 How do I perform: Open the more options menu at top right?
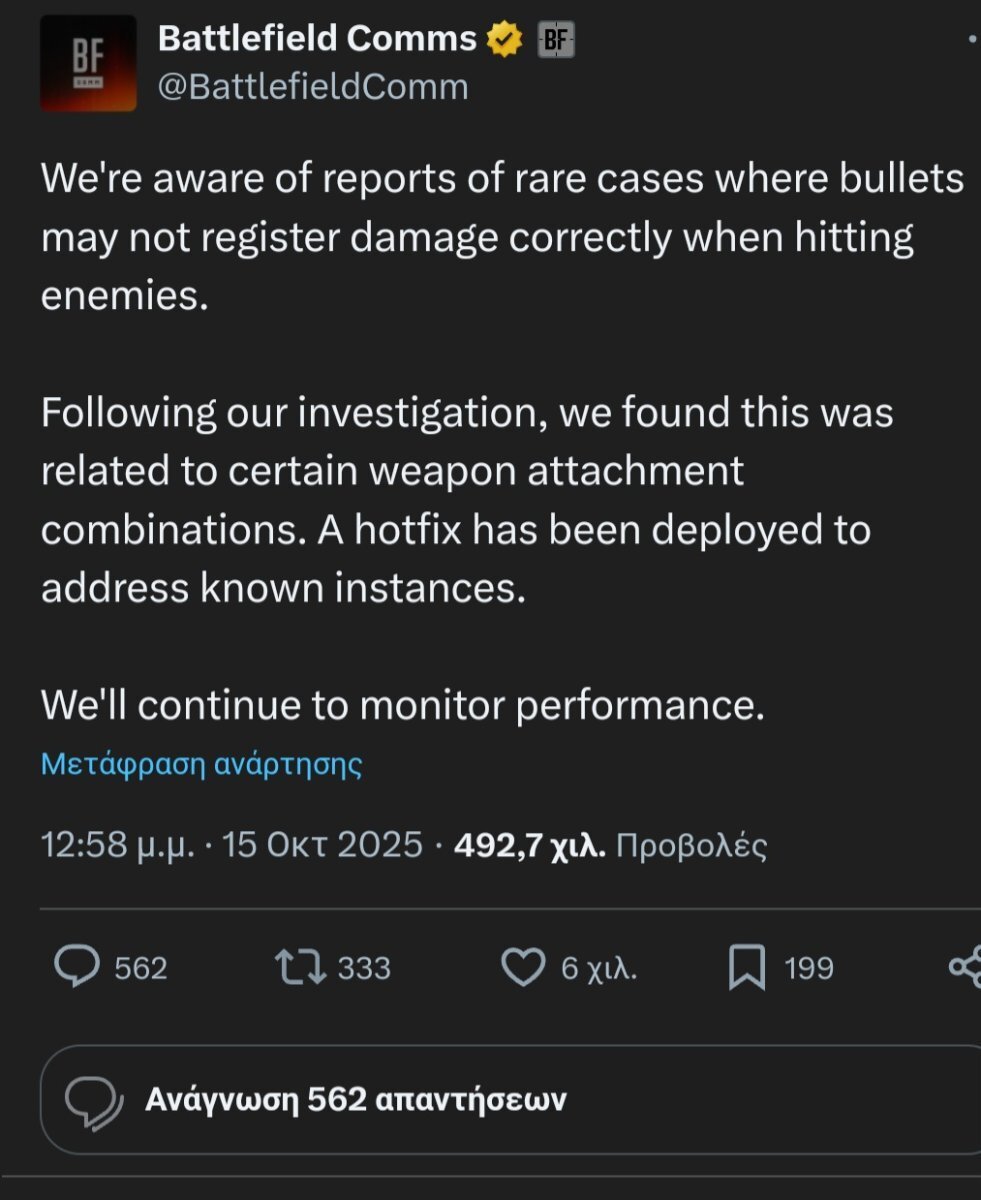[x=972, y=40]
